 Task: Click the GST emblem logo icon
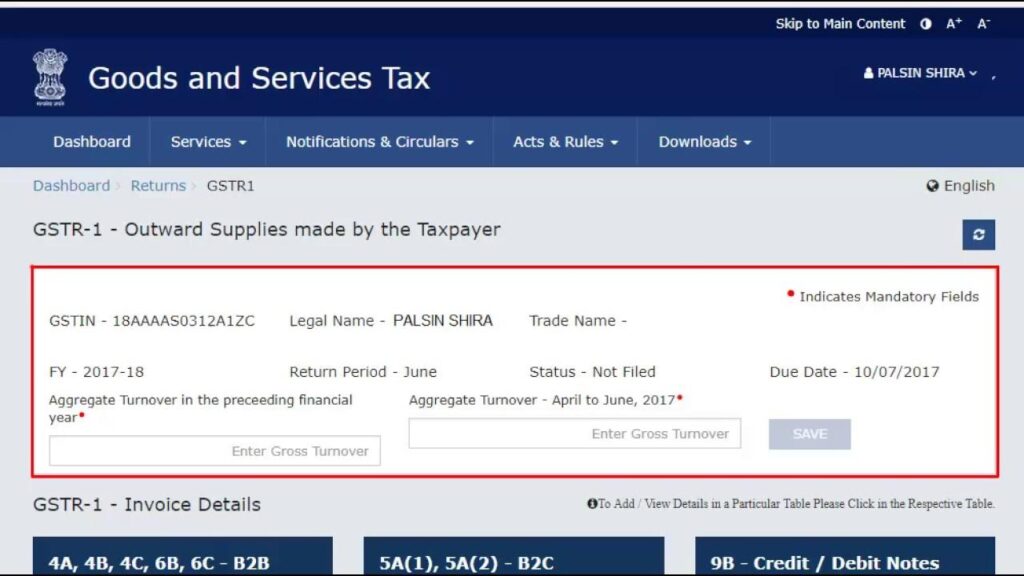click(50, 76)
